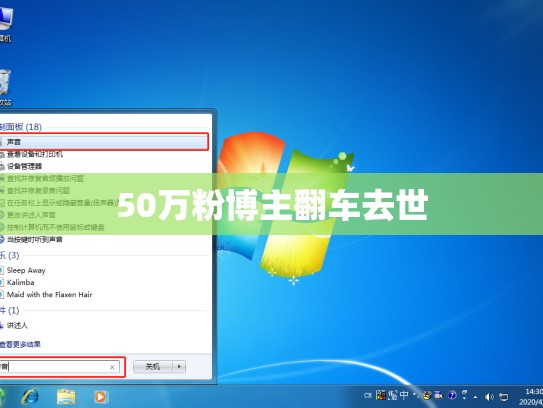
Task: Open 查看设备和打印机 search result
Action: [x=35, y=154]
